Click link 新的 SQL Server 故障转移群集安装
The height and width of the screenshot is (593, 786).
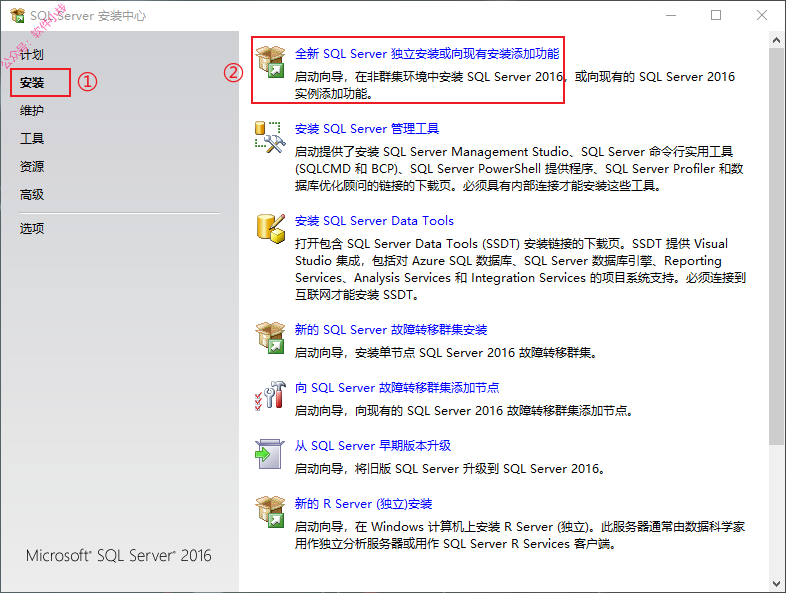click(391, 330)
